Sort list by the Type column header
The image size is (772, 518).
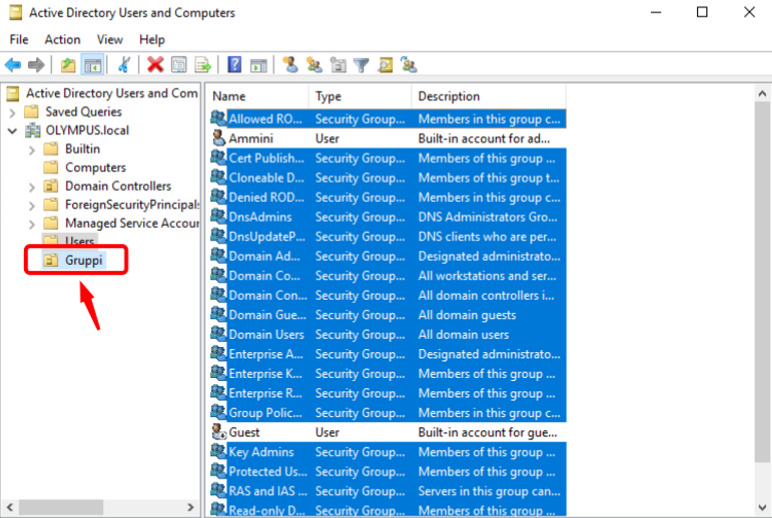click(328, 97)
